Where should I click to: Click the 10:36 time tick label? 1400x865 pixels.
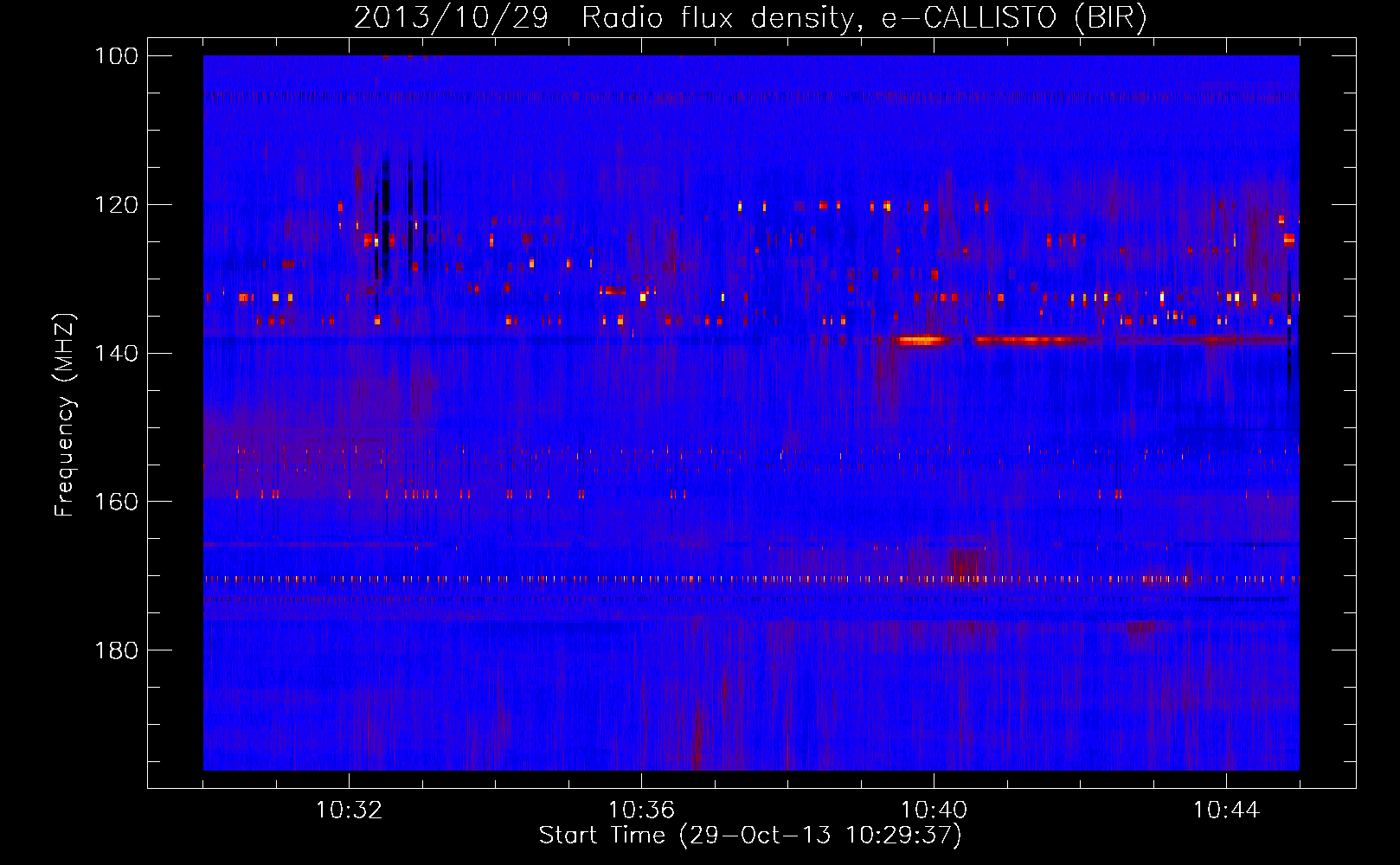click(641, 810)
